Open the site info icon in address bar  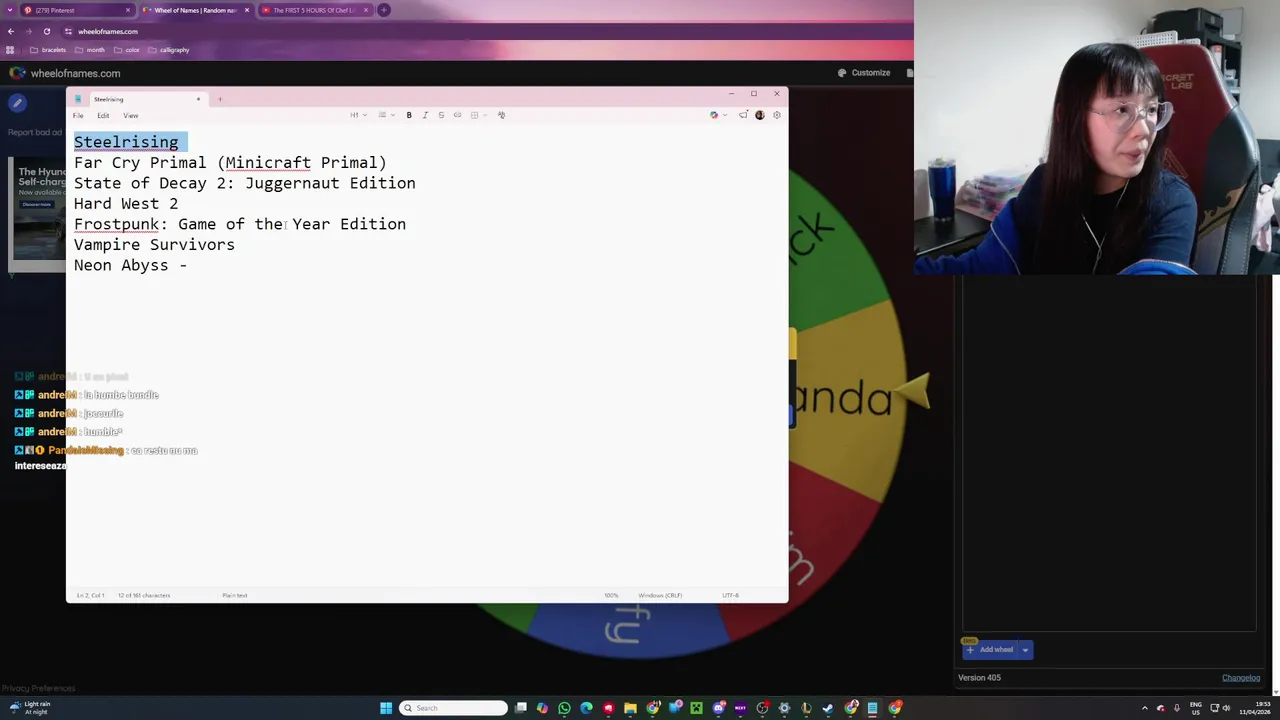click(68, 31)
